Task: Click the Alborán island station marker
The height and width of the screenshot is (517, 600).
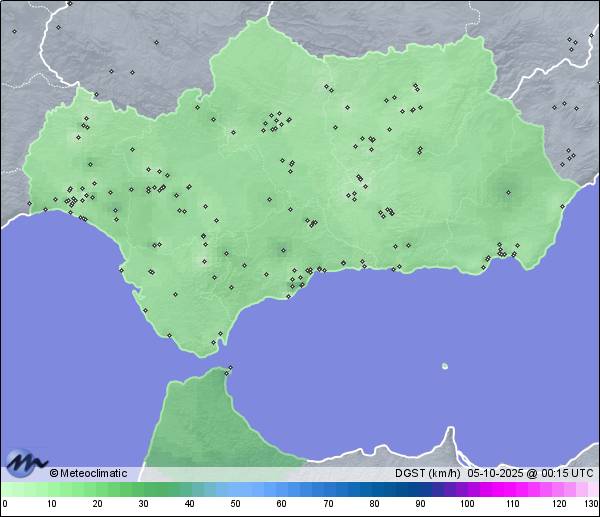Action: [445, 366]
